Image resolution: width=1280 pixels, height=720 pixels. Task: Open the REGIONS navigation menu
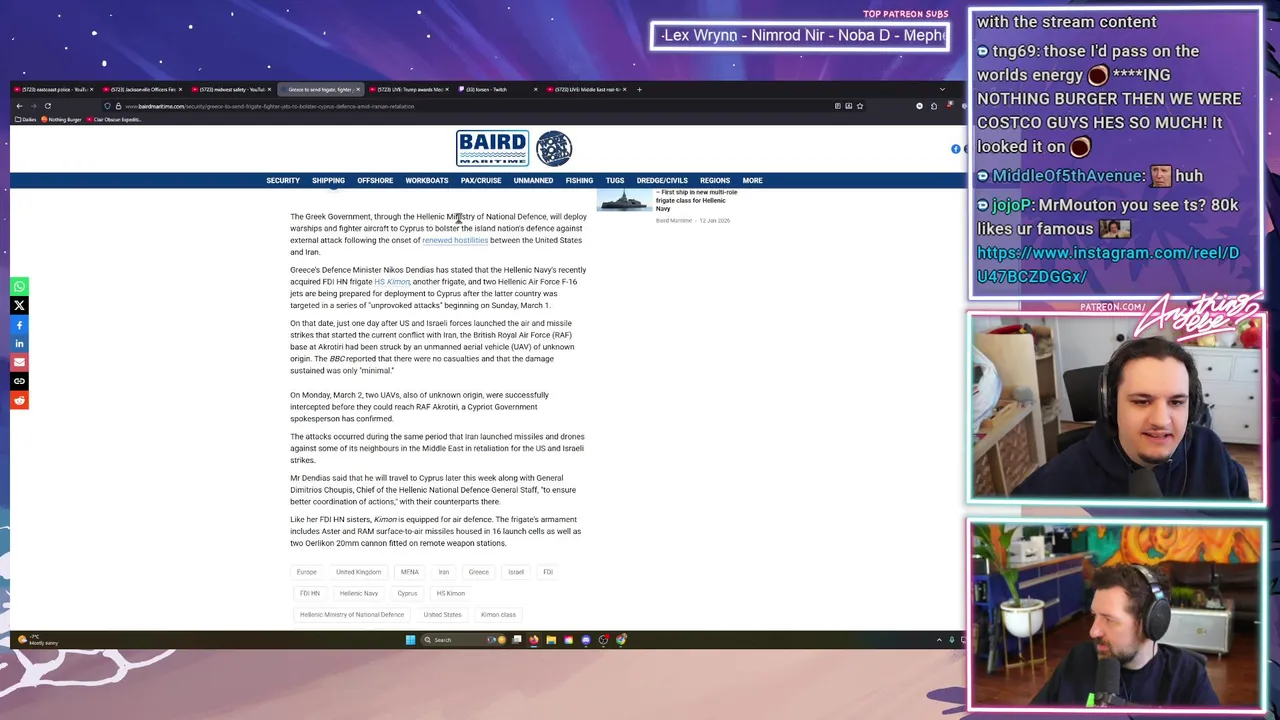(715, 181)
